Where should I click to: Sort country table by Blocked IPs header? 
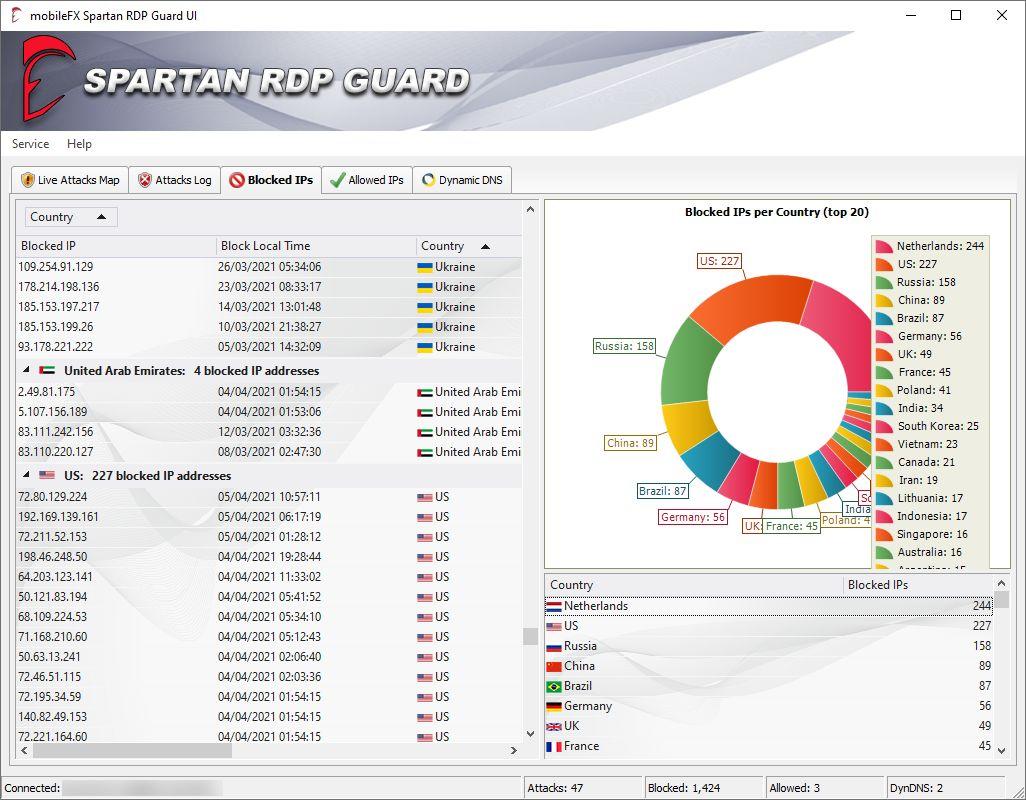918,585
